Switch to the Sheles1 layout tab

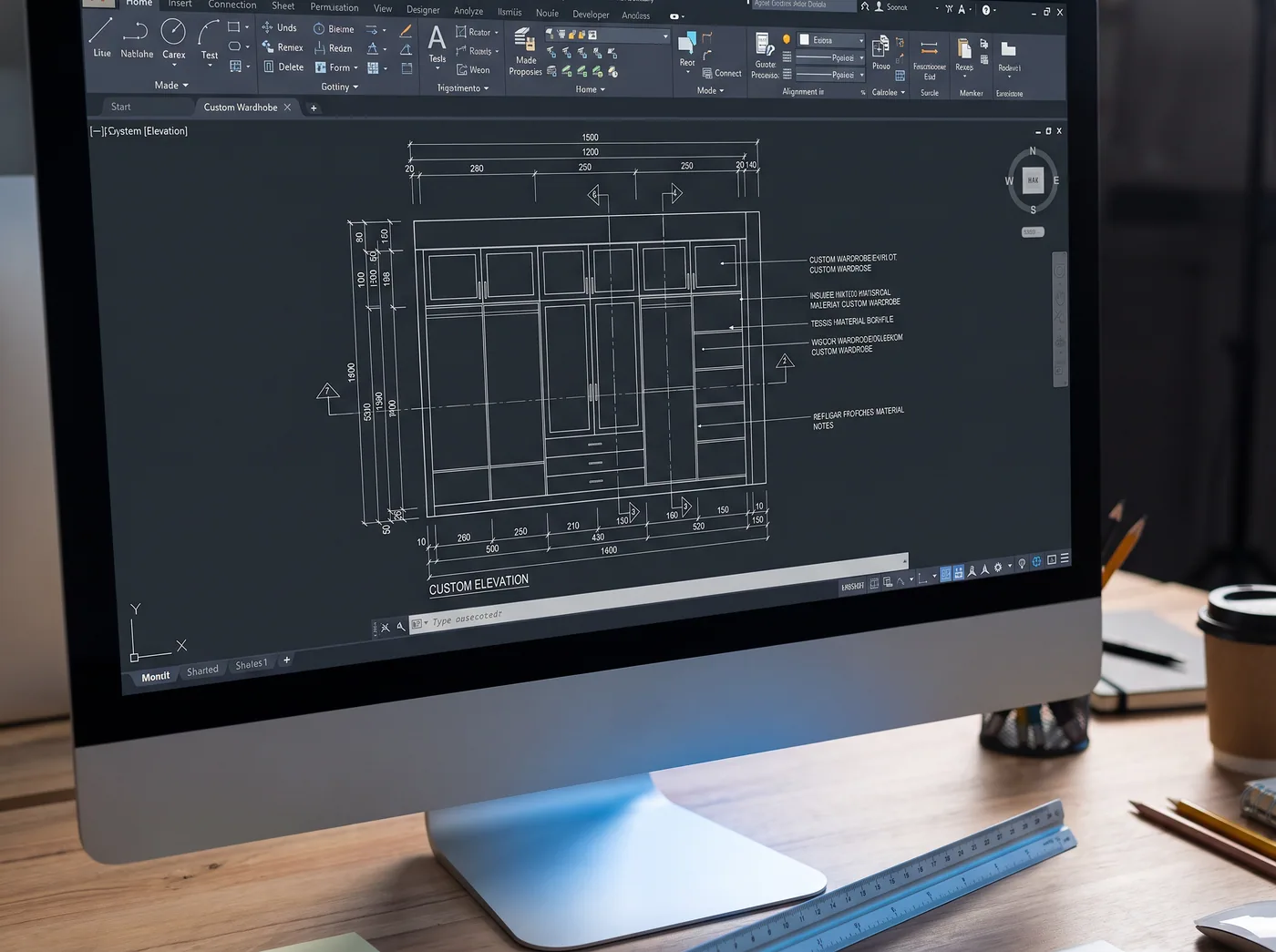[251, 664]
